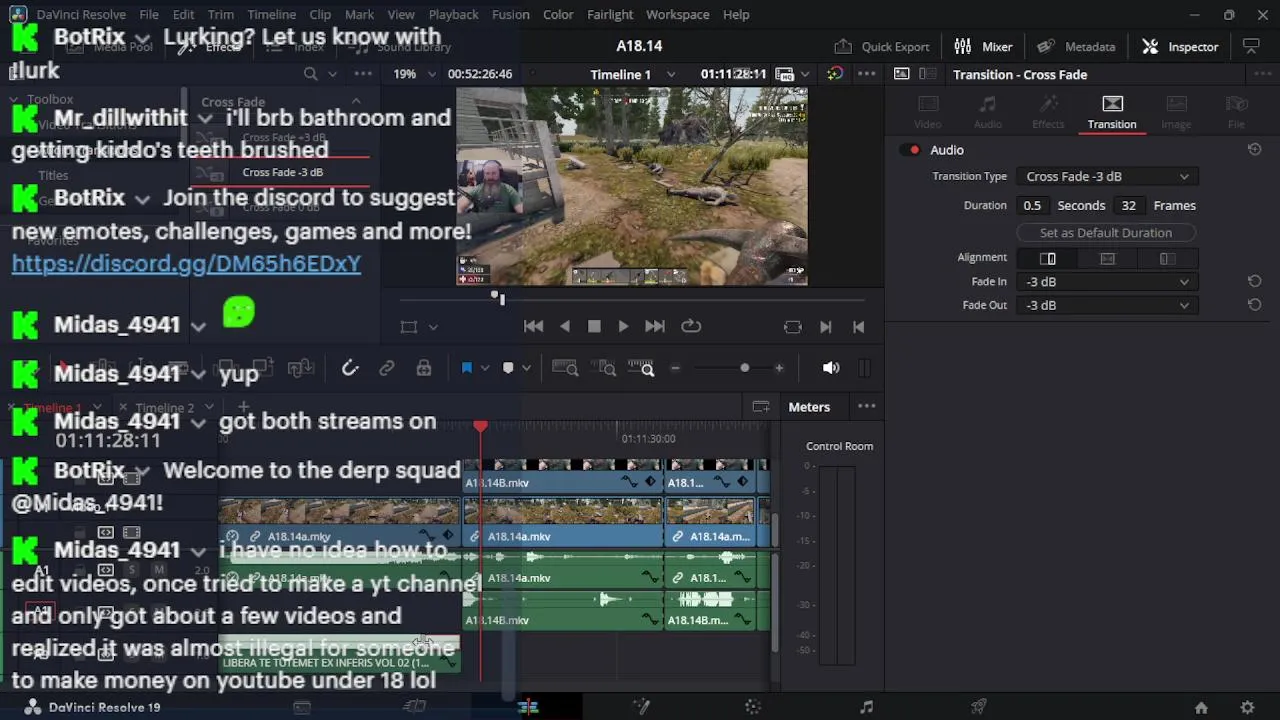
Task: Toggle the Mixer panel
Action: tap(984, 46)
